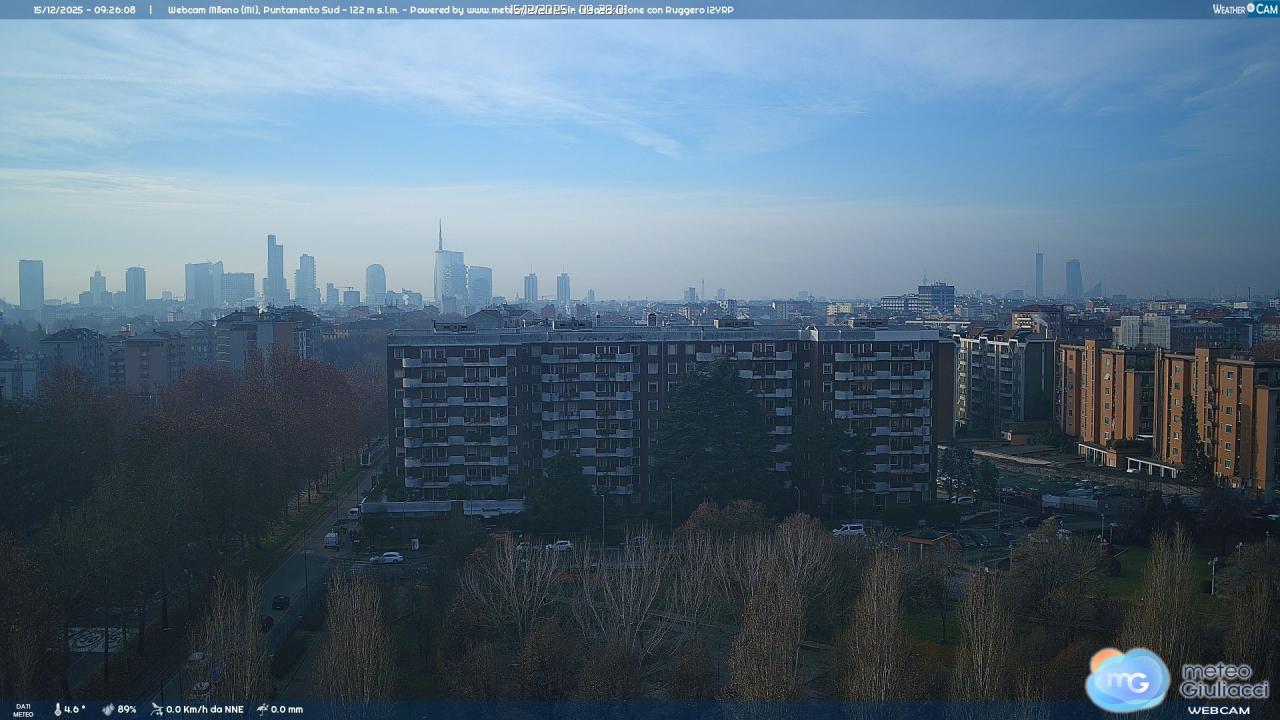Click the wind speed icon
The height and width of the screenshot is (720, 1280).
click(157, 709)
